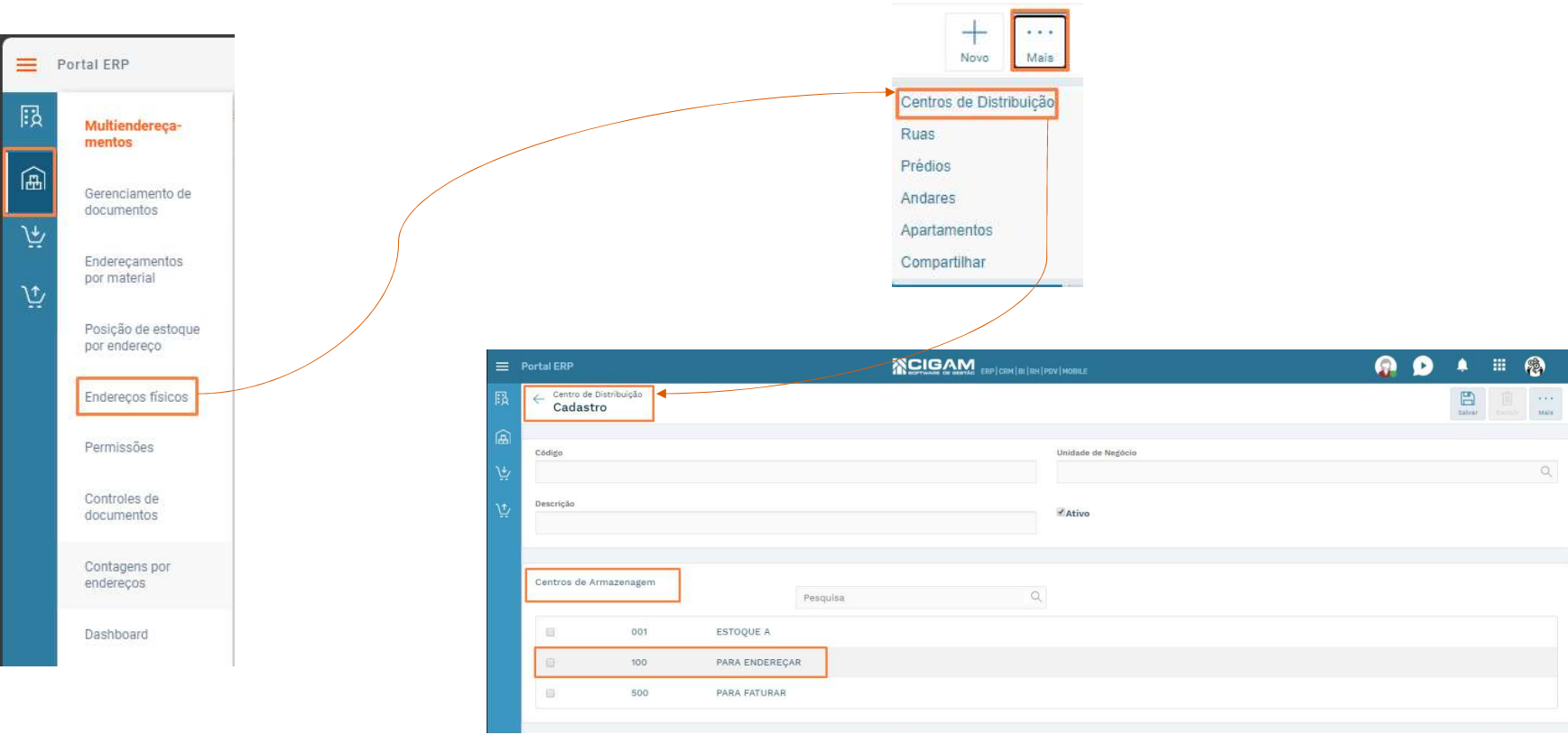The height and width of the screenshot is (735, 1568).
Task: Click the Descrição input field
Action: (x=785, y=523)
